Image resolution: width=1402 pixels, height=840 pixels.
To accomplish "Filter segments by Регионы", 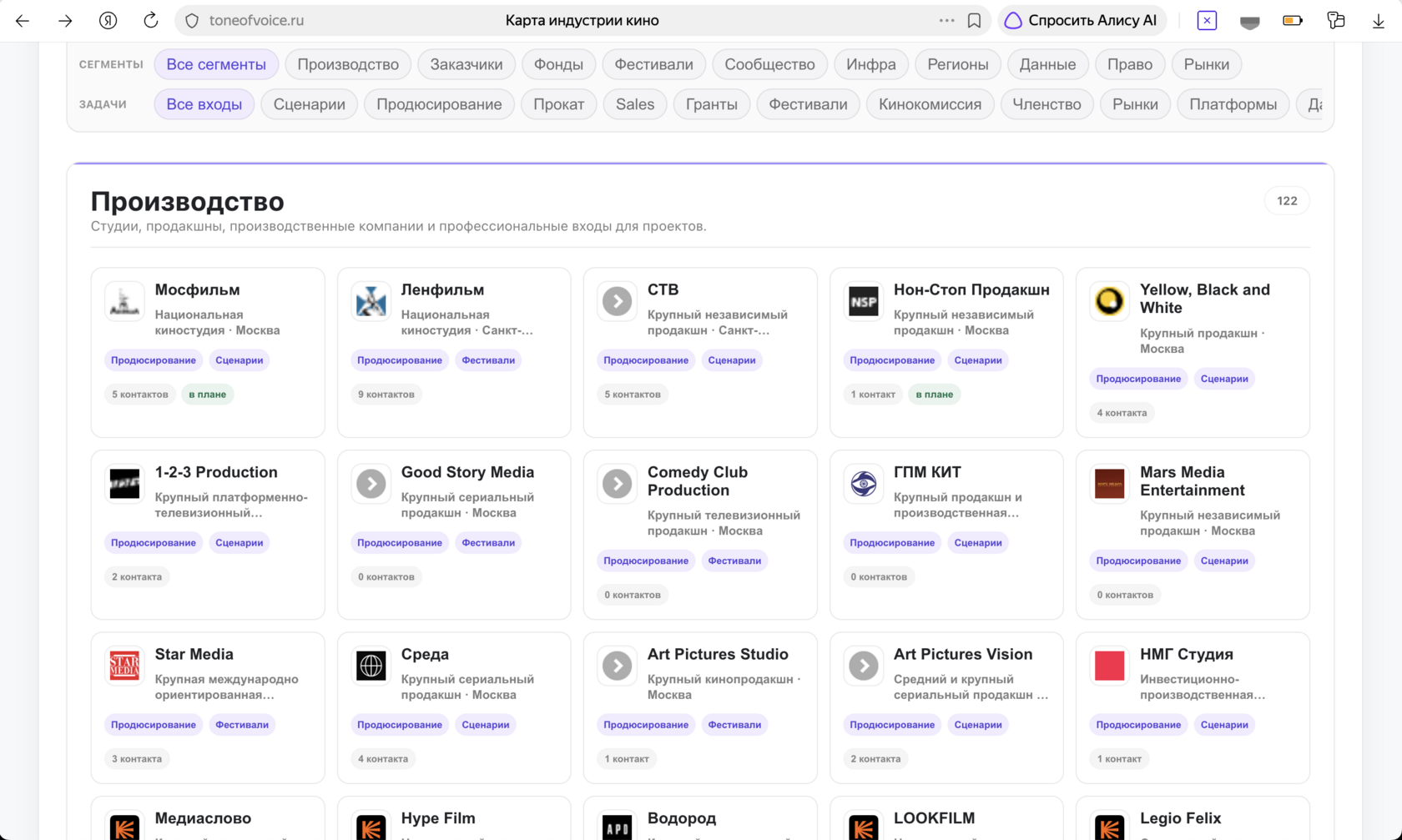I will click(x=958, y=64).
